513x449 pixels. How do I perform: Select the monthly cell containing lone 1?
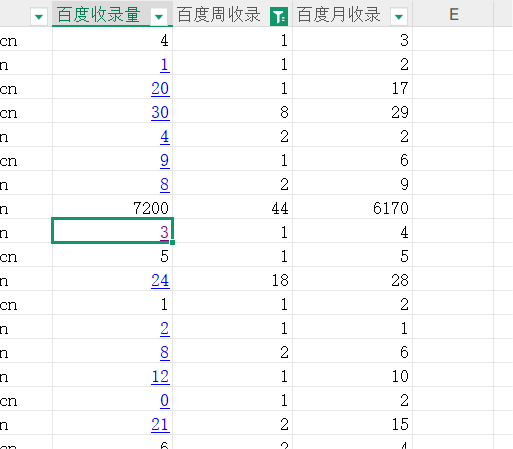353,328
